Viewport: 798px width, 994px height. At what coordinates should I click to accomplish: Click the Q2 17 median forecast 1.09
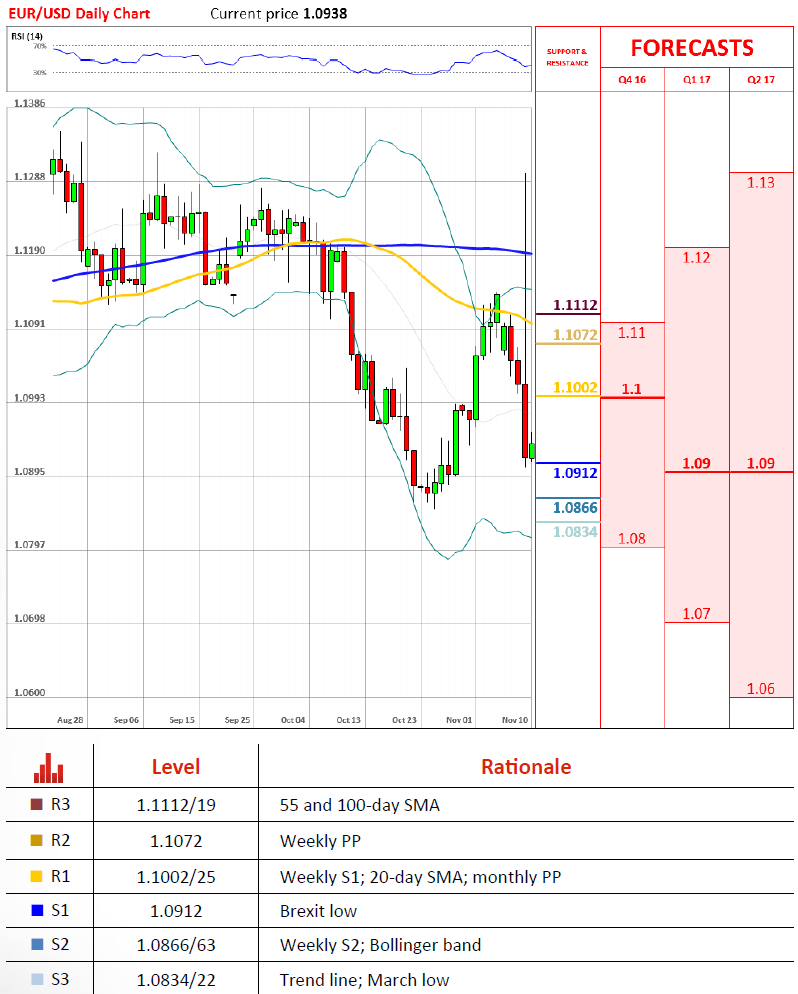click(x=761, y=463)
